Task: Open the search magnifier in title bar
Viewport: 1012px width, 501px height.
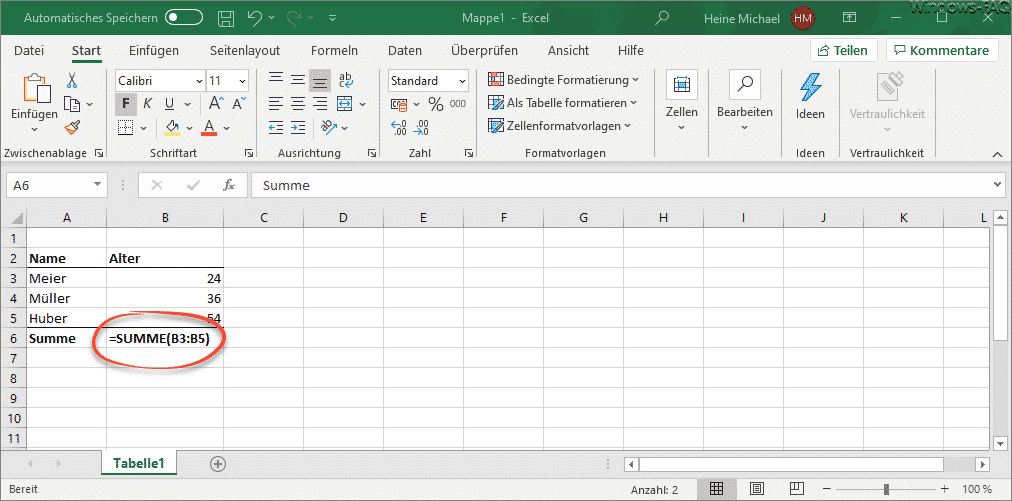Action: [x=661, y=18]
